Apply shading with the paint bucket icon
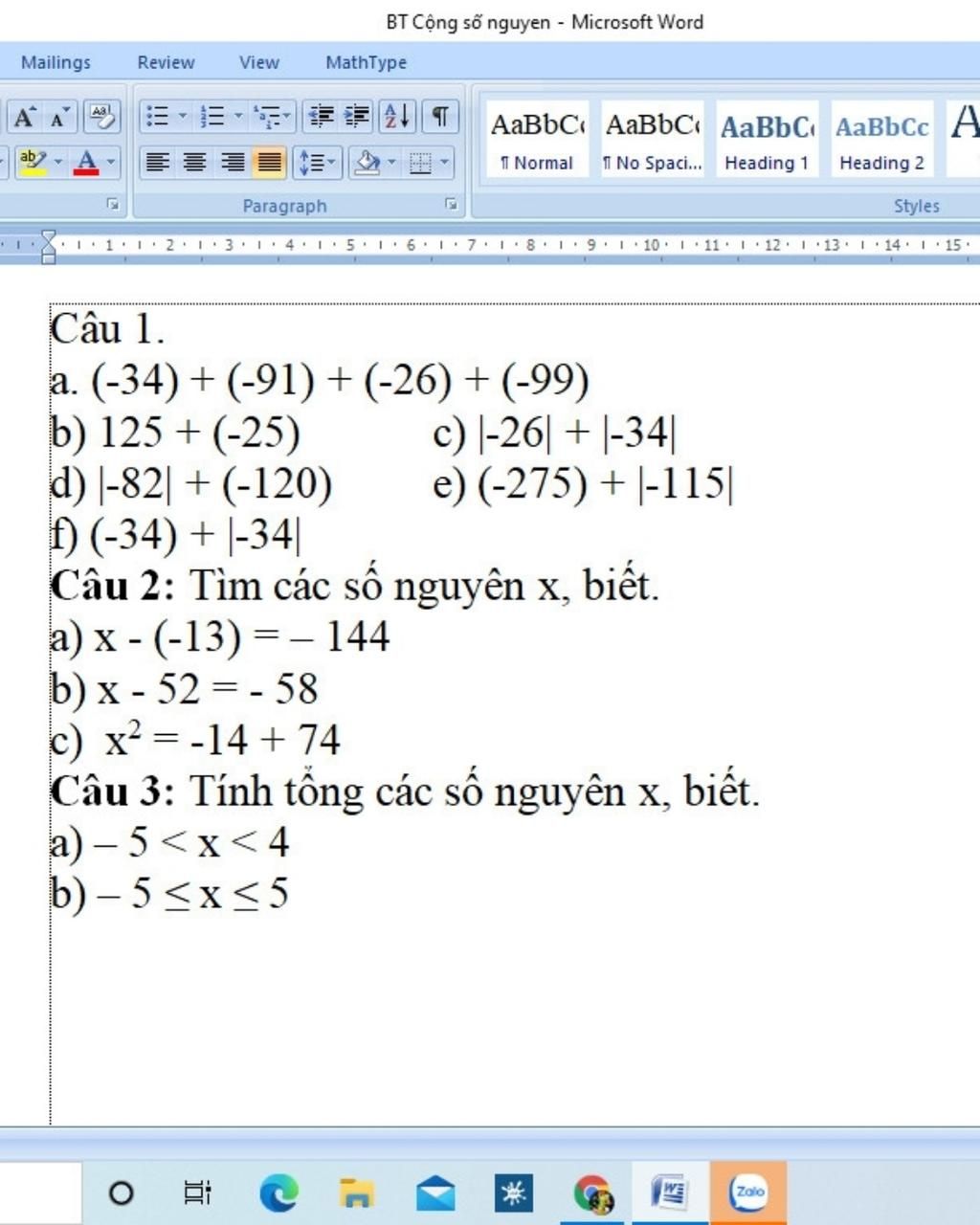980x1225 pixels. tap(367, 162)
